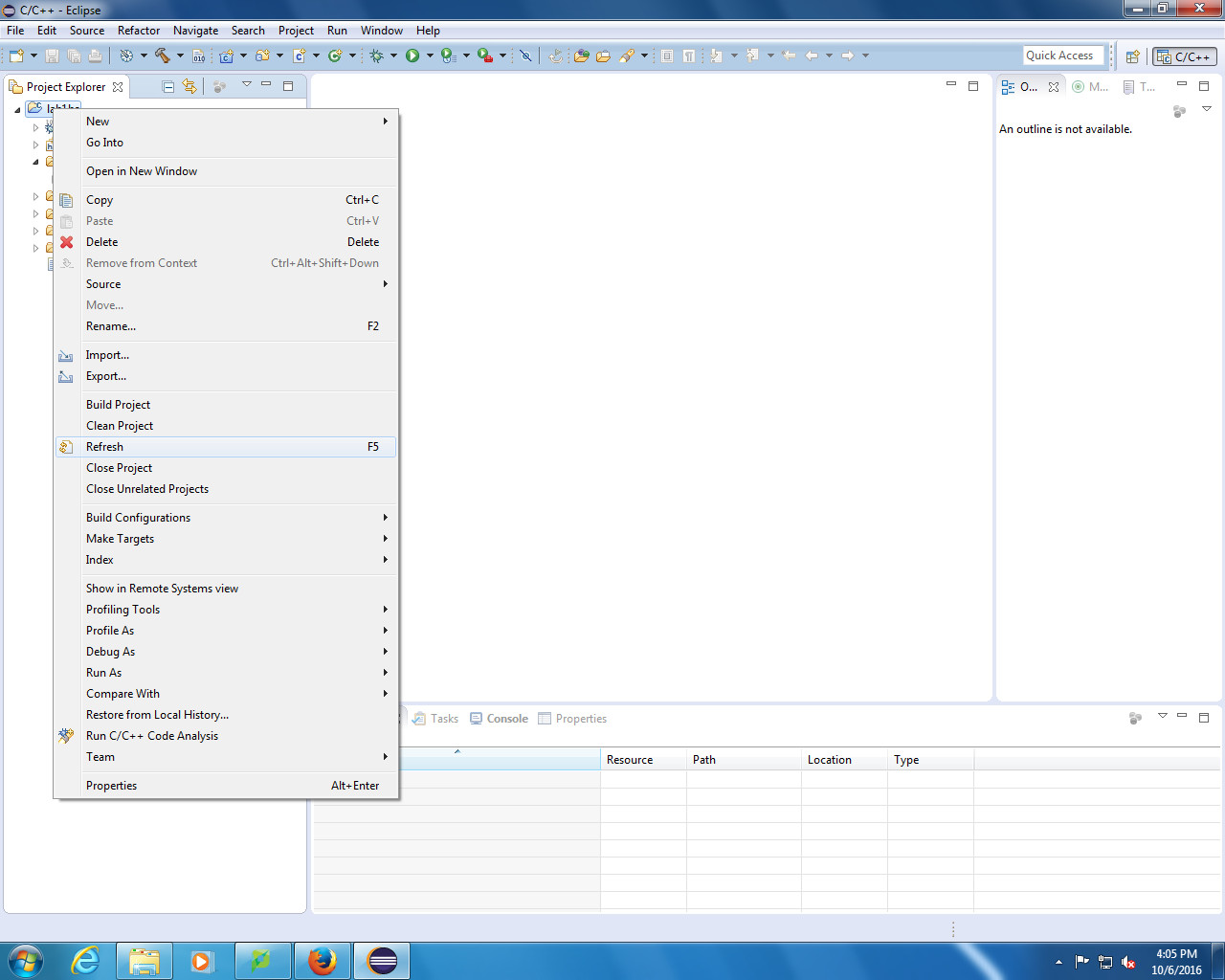Click the Open Perspective icon

pyautogui.click(x=1133, y=56)
